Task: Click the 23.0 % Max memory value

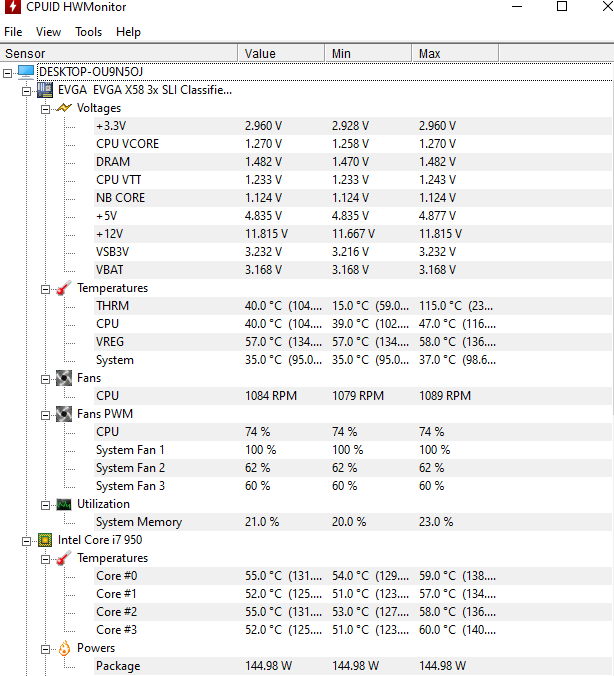Action: pos(436,522)
